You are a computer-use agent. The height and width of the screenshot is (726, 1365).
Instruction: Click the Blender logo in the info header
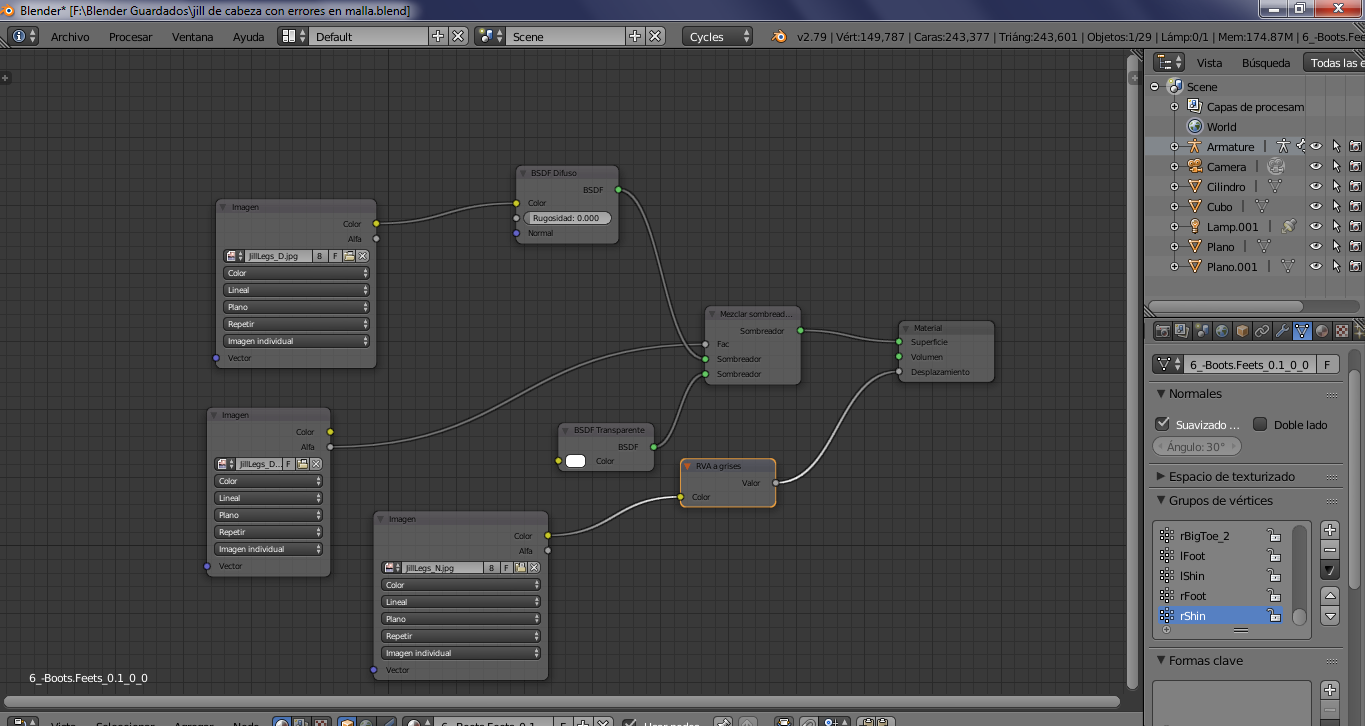coord(778,36)
